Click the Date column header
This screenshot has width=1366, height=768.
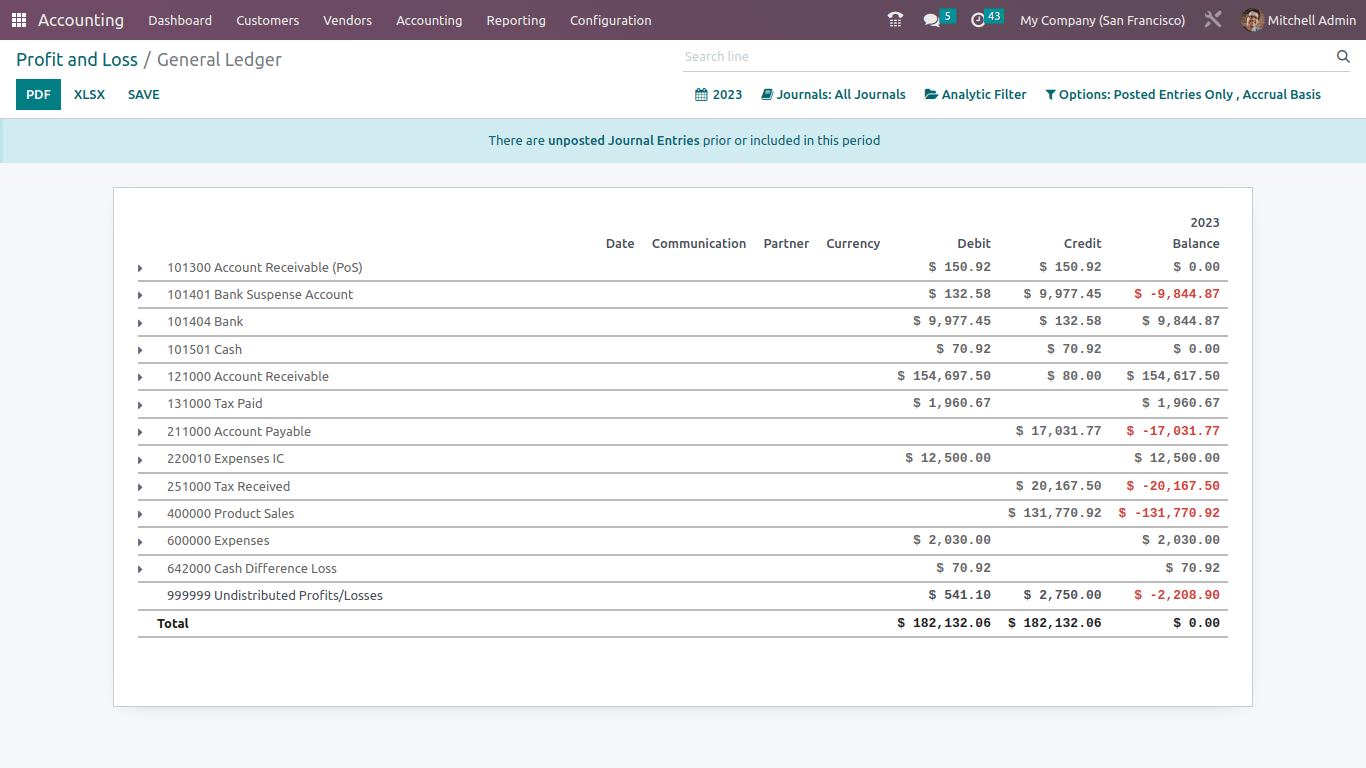point(620,244)
